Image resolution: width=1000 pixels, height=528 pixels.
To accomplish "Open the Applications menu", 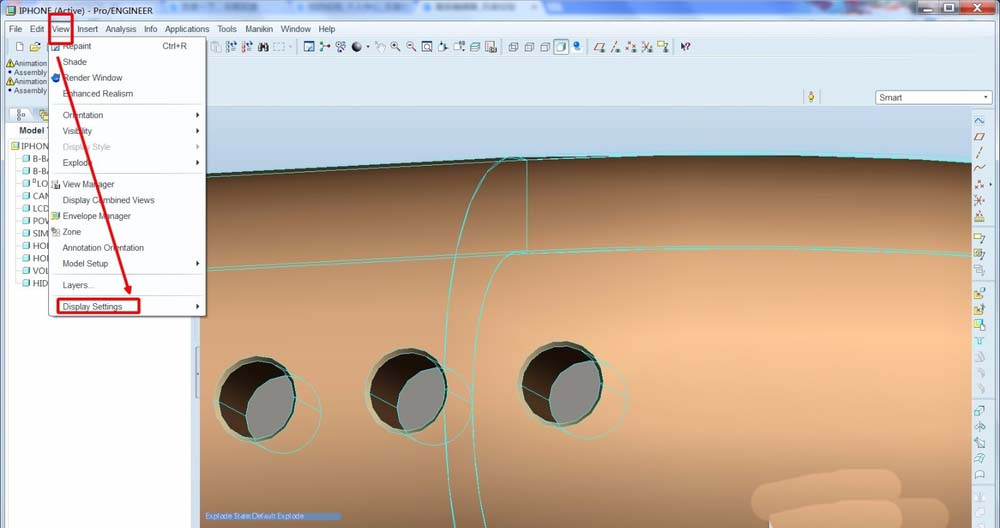I will 187,29.
